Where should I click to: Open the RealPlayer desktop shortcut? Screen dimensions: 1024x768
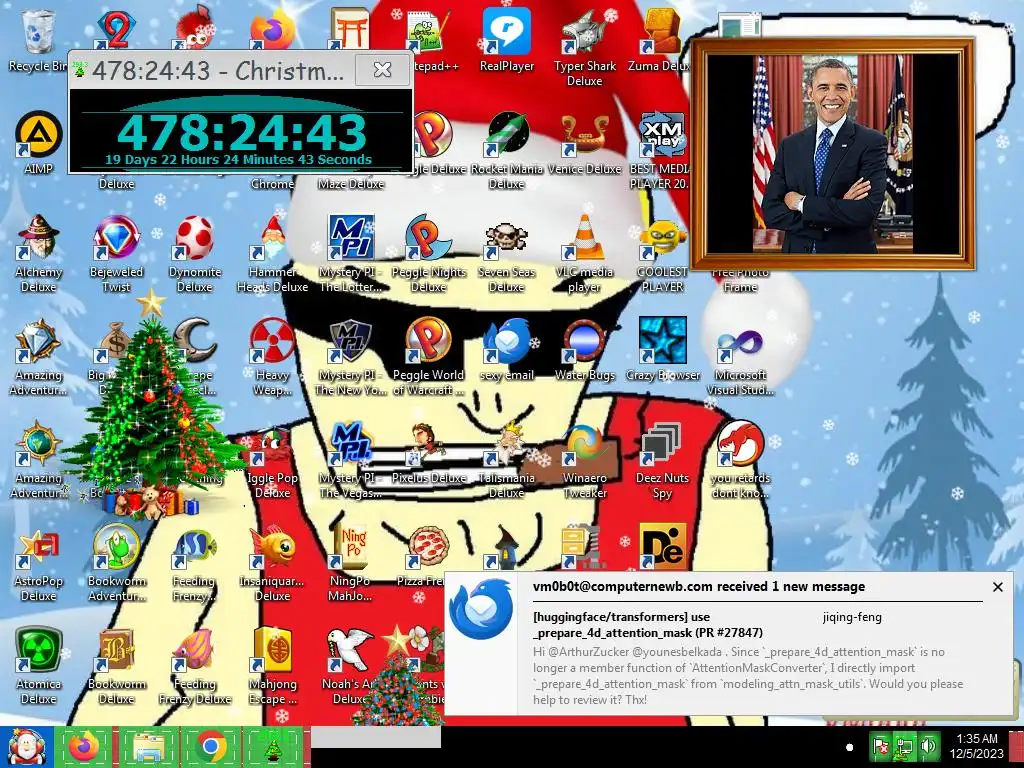(x=507, y=40)
